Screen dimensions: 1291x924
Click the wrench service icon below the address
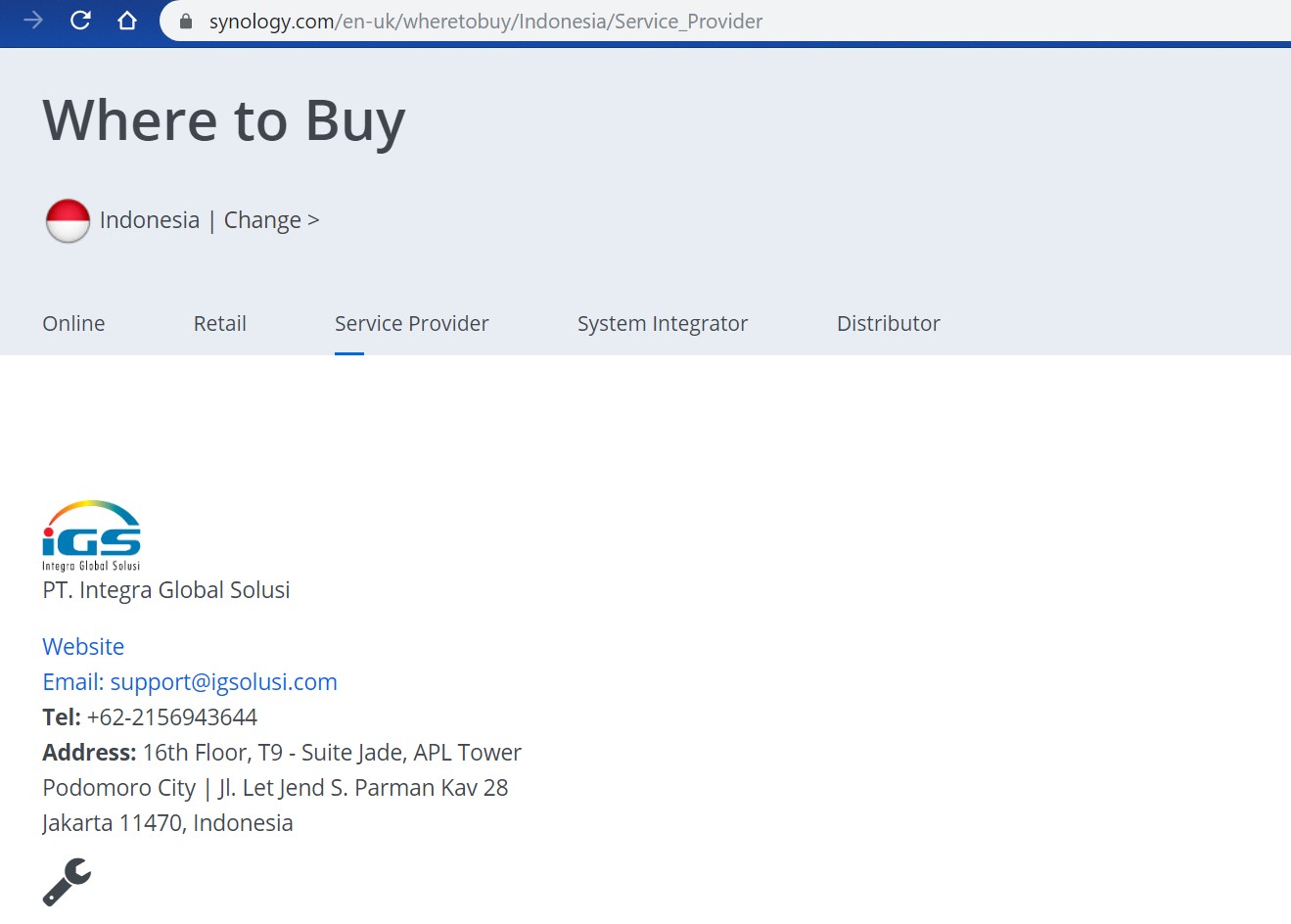pos(65,881)
